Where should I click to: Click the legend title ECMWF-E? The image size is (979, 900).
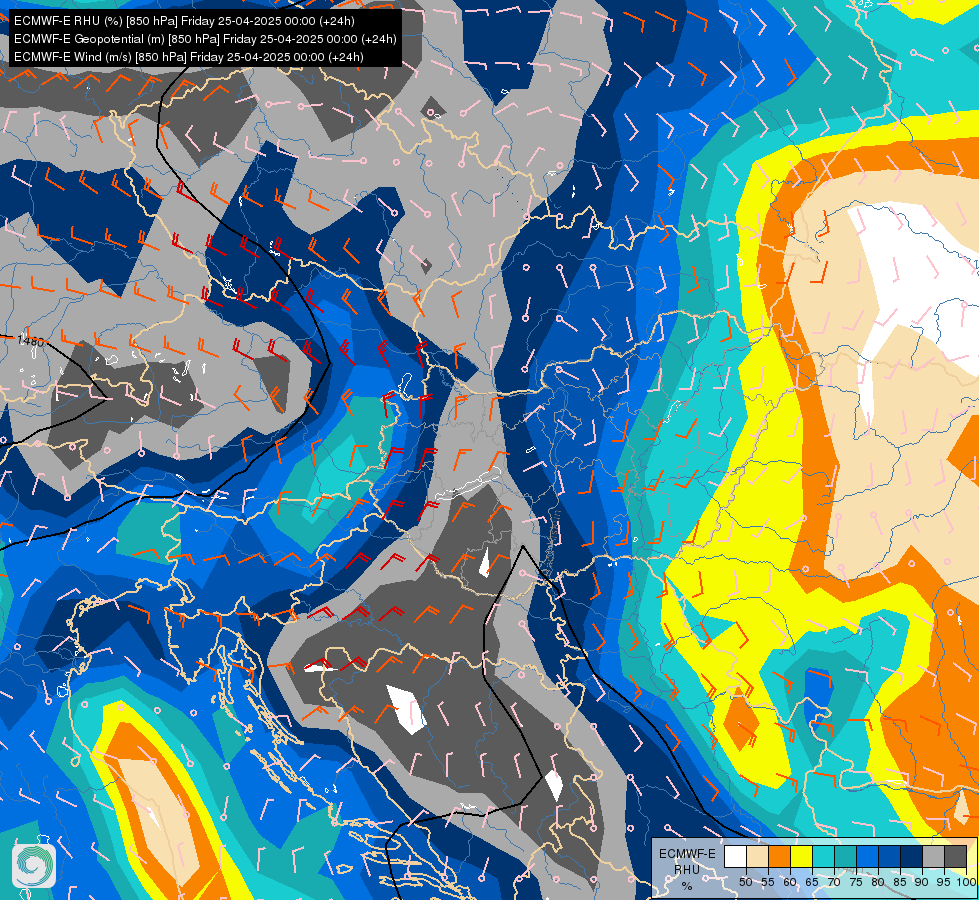coord(687,854)
